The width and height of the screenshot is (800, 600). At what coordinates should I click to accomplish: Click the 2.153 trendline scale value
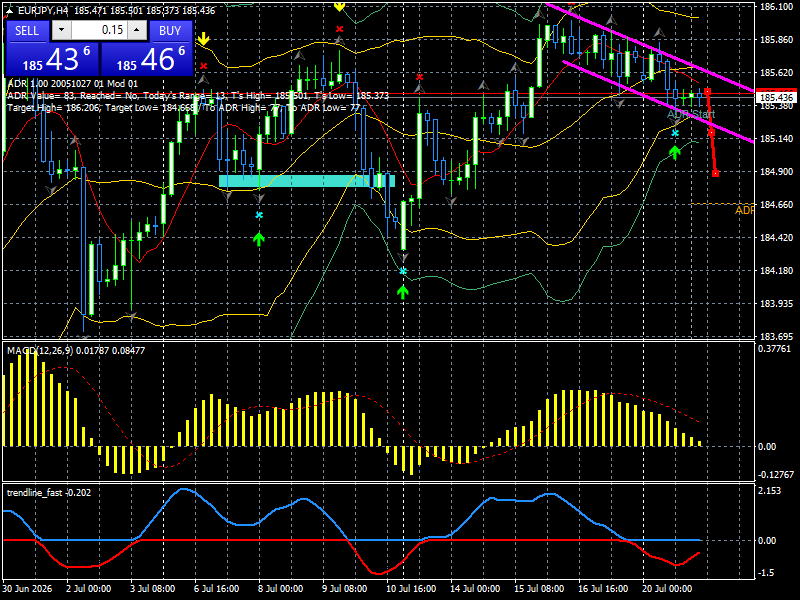(x=770, y=490)
